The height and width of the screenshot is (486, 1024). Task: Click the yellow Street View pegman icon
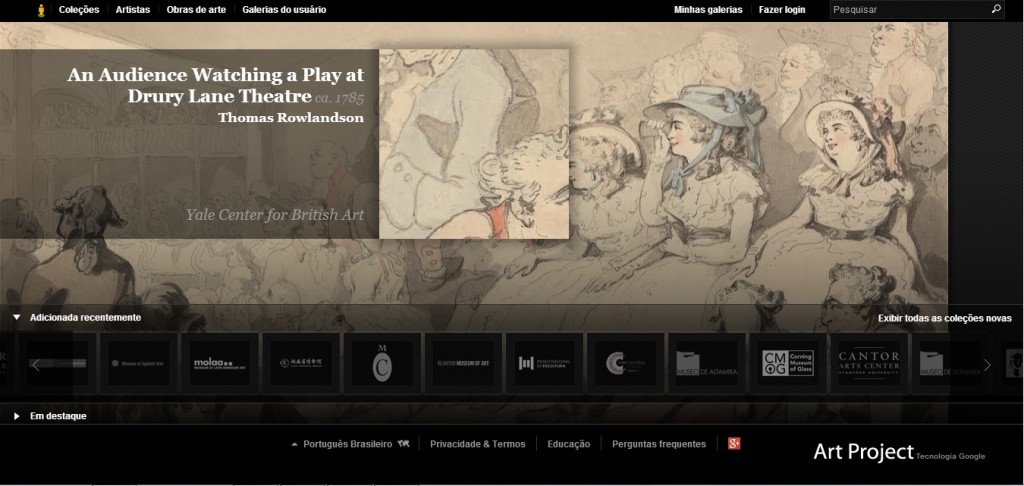pos(41,10)
